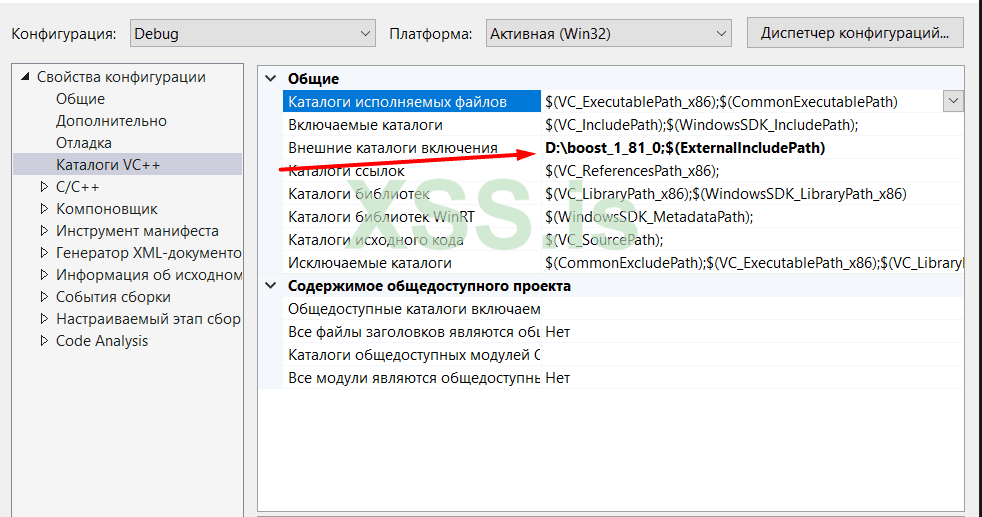Viewport: 982px width, 517px height.
Task: Open dropdown arrow for Каталоги исполняемых файлов
Action: [953, 101]
